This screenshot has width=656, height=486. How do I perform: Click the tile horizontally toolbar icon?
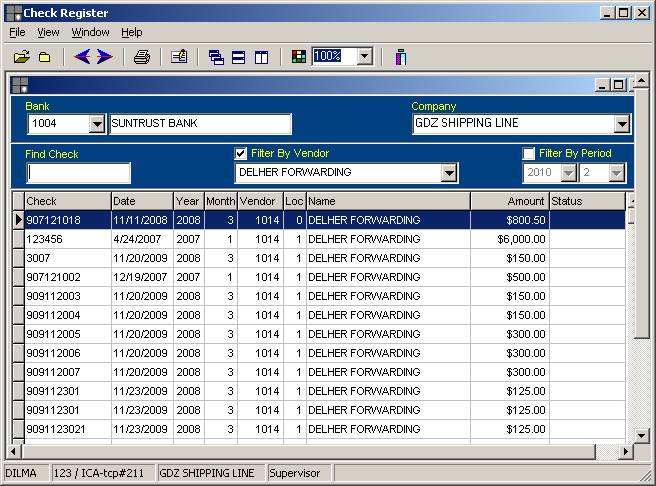coord(239,57)
